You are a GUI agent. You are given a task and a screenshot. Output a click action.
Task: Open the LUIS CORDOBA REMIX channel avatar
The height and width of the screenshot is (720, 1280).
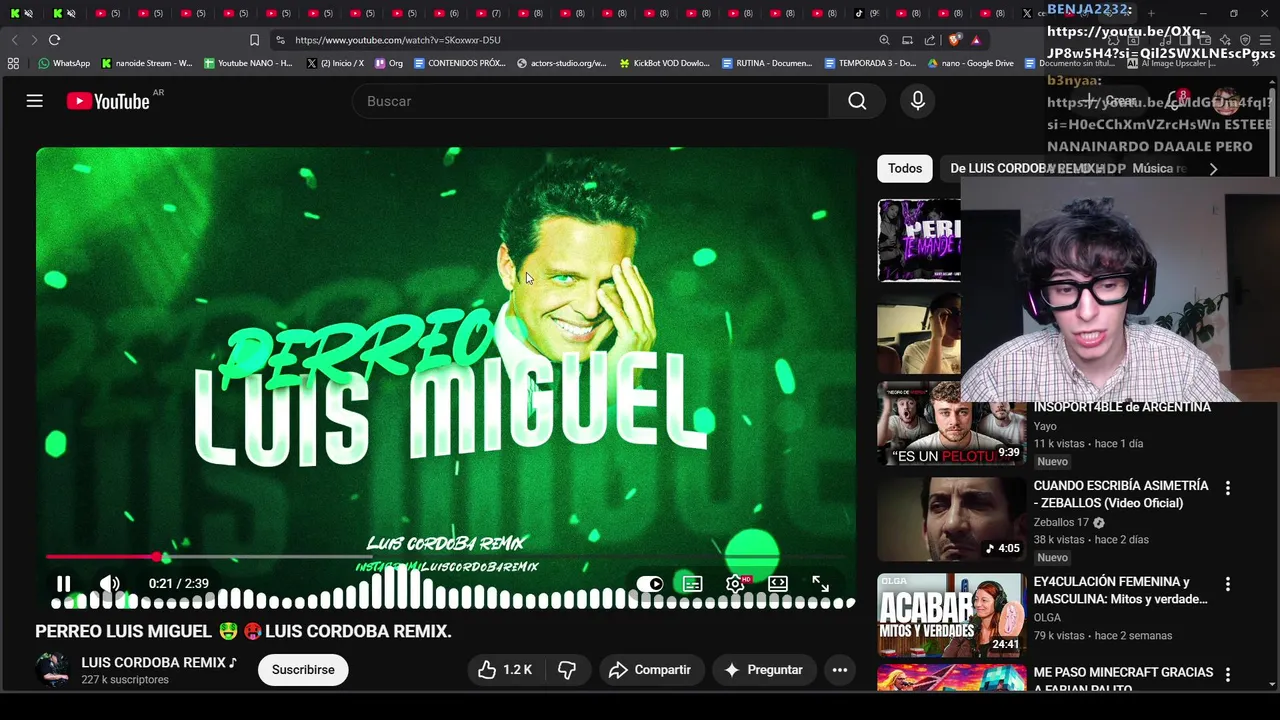tap(52, 670)
